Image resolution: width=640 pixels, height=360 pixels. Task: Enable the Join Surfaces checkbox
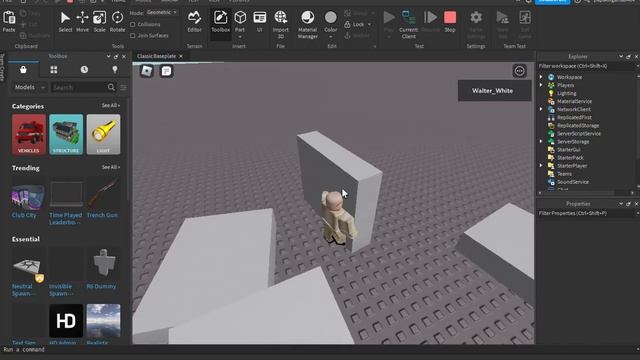[133, 36]
